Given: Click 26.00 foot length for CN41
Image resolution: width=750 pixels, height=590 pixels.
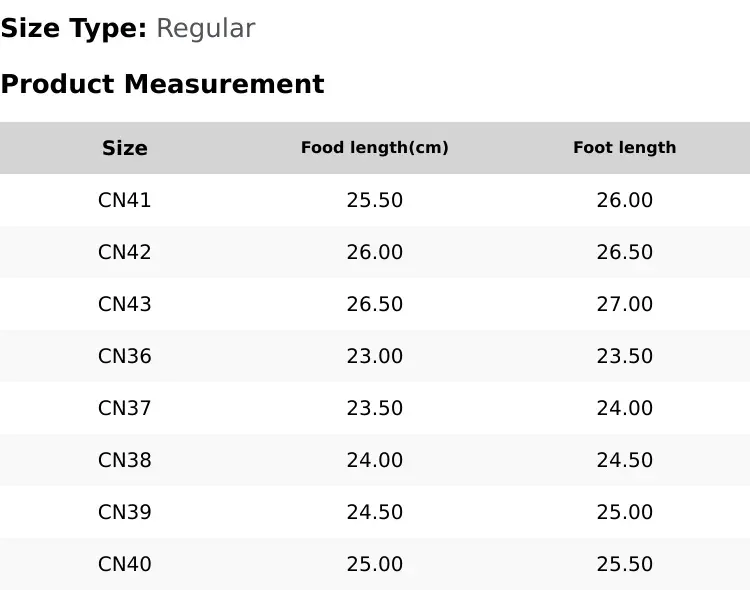Looking at the screenshot, I should point(625,200).
